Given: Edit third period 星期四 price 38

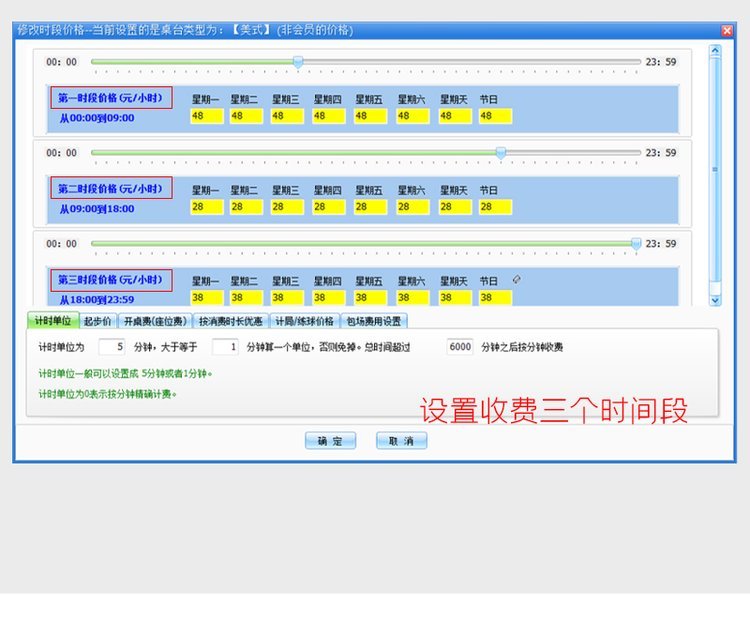Looking at the screenshot, I should click(329, 298).
